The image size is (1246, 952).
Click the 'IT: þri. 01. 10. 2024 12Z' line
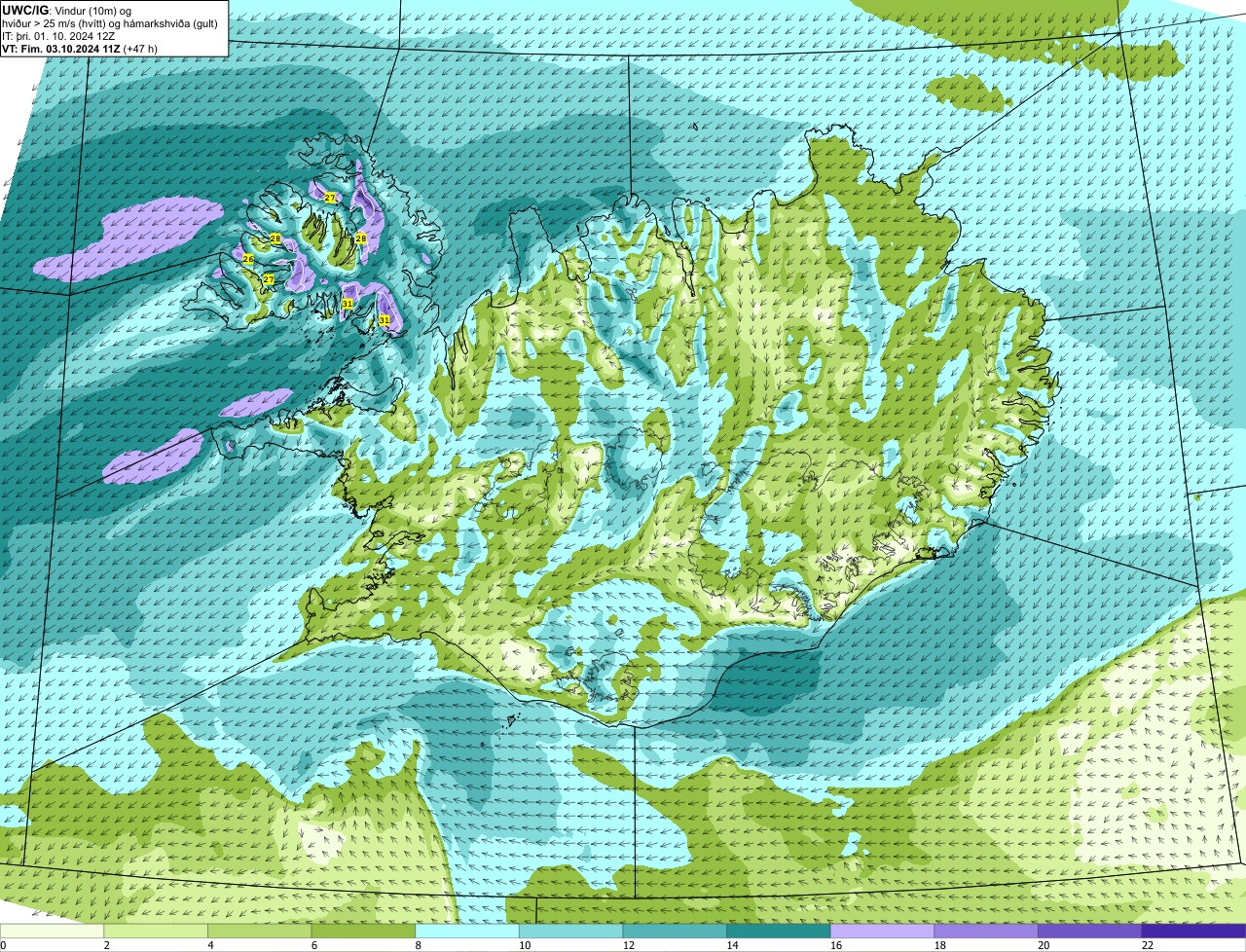coord(59,35)
